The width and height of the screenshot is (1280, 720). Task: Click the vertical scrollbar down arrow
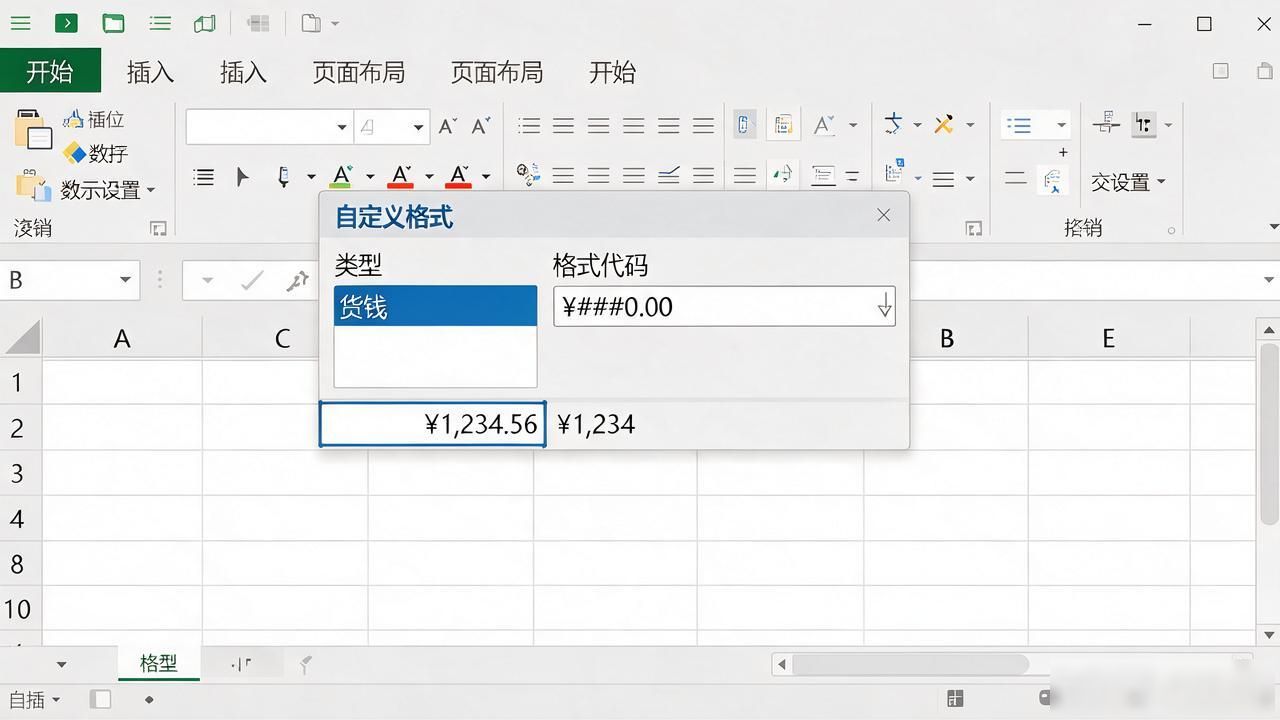coord(1269,634)
